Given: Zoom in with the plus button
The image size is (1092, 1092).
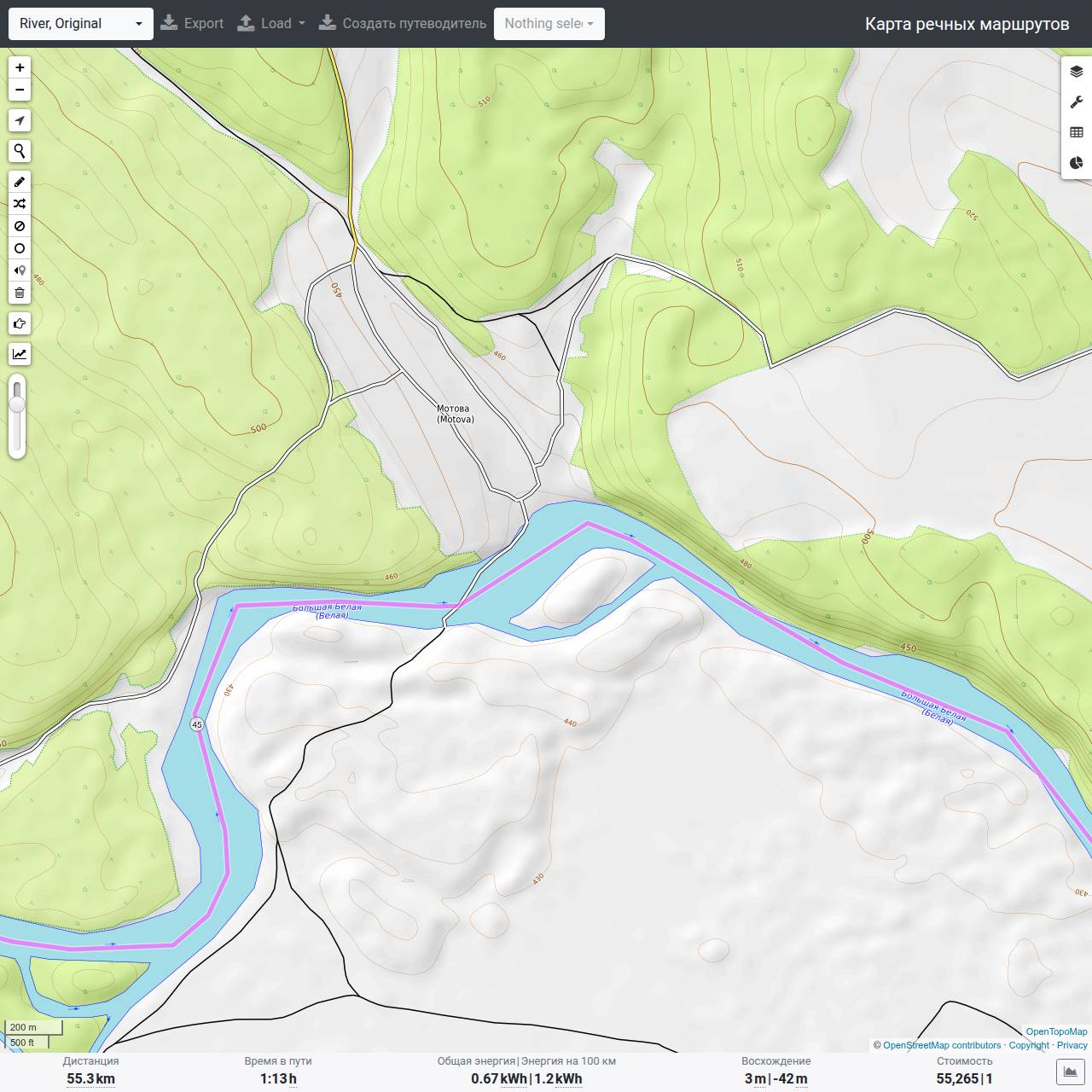Looking at the screenshot, I should click(20, 67).
